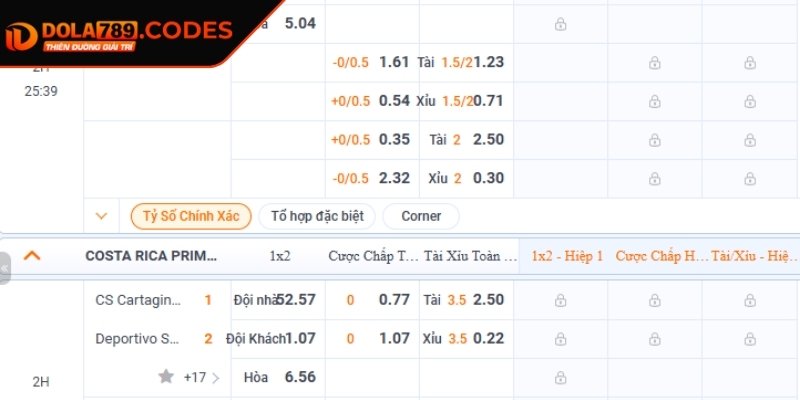Switch to Tổ hợp đặc biệt tab
Image resolution: width=800 pixels, height=400 pixels.
[x=317, y=216]
